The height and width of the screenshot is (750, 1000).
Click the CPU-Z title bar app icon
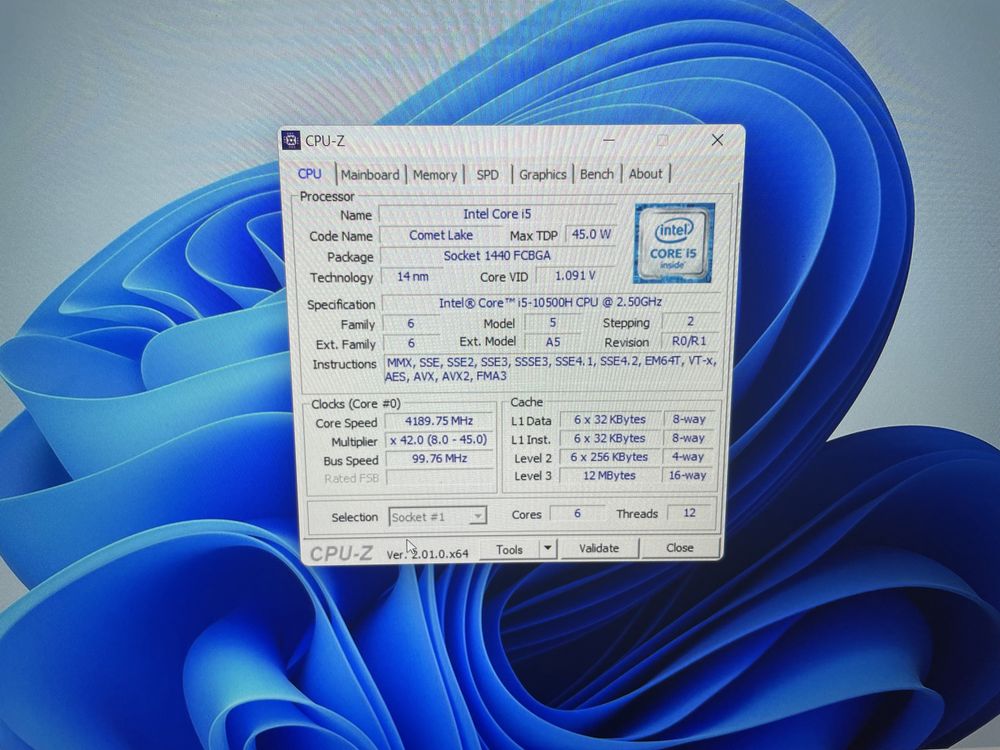point(291,140)
